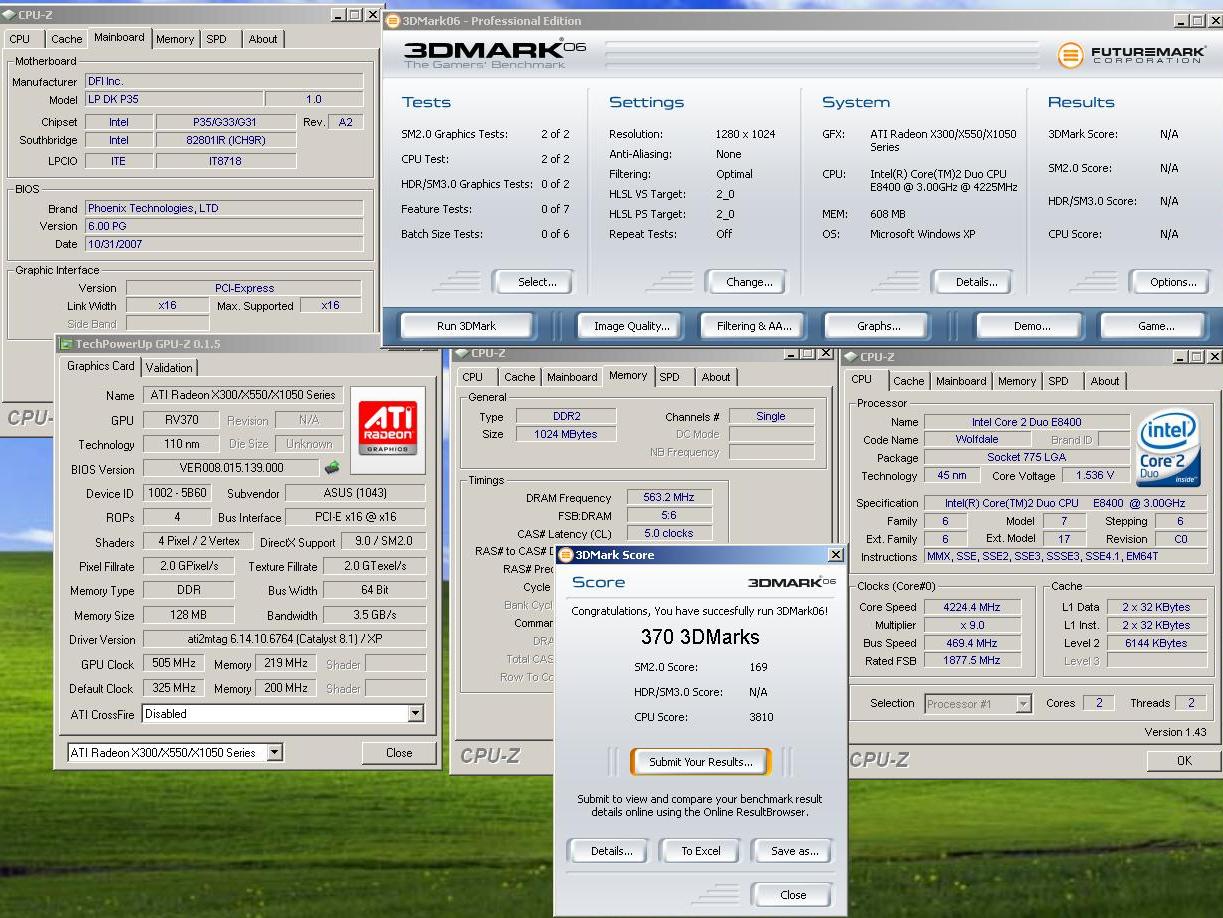The image size is (1223, 918).
Task: Select Memory tab in the processor CPU-Z window
Action: coord(1017,381)
